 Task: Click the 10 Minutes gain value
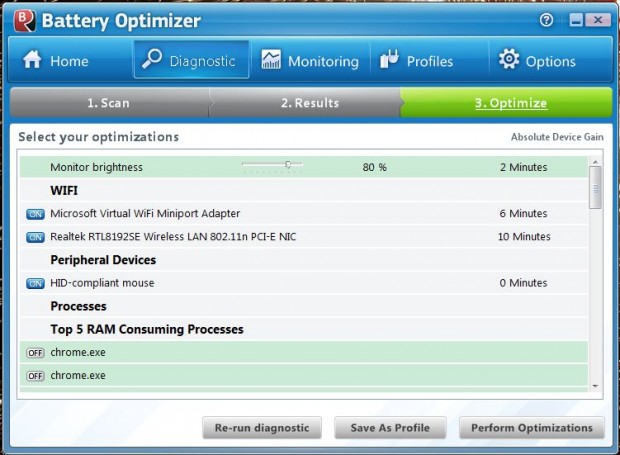(x=524, y=237)
